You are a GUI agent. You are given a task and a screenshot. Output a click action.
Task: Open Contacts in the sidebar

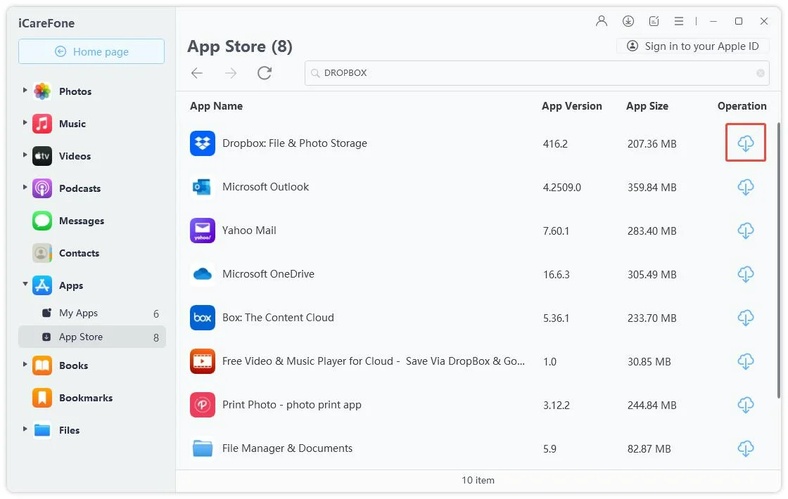[x=79, y=253]
